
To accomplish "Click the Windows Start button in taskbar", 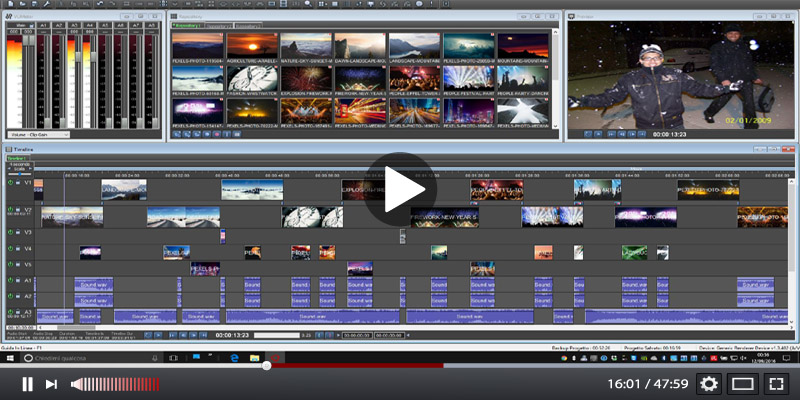I will tap(8, 357).
